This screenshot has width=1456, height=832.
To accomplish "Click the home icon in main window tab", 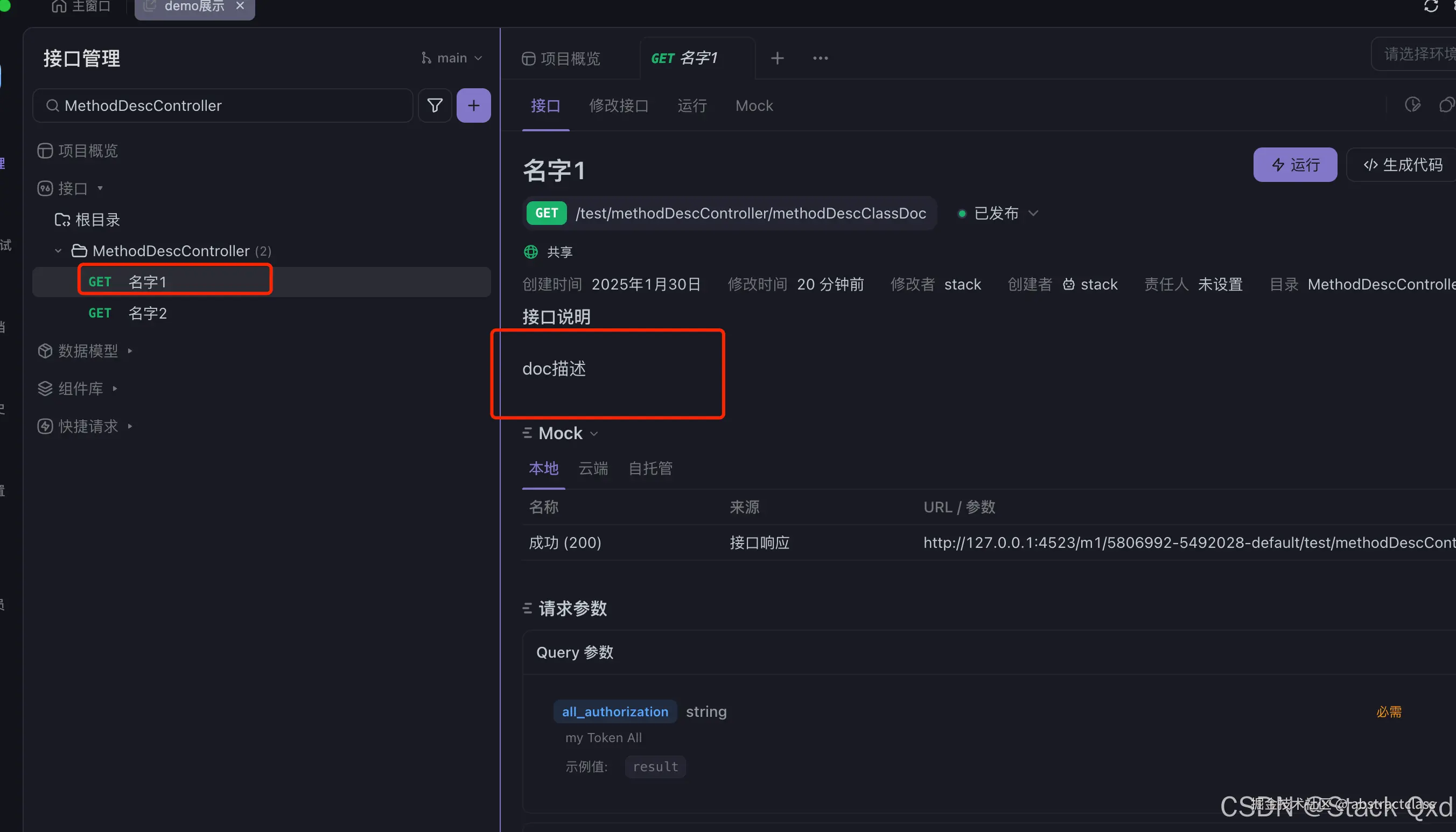I will [59, 6].
